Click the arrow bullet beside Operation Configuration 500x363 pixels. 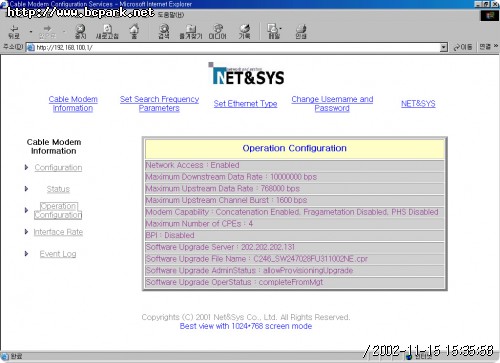point(26,210)
